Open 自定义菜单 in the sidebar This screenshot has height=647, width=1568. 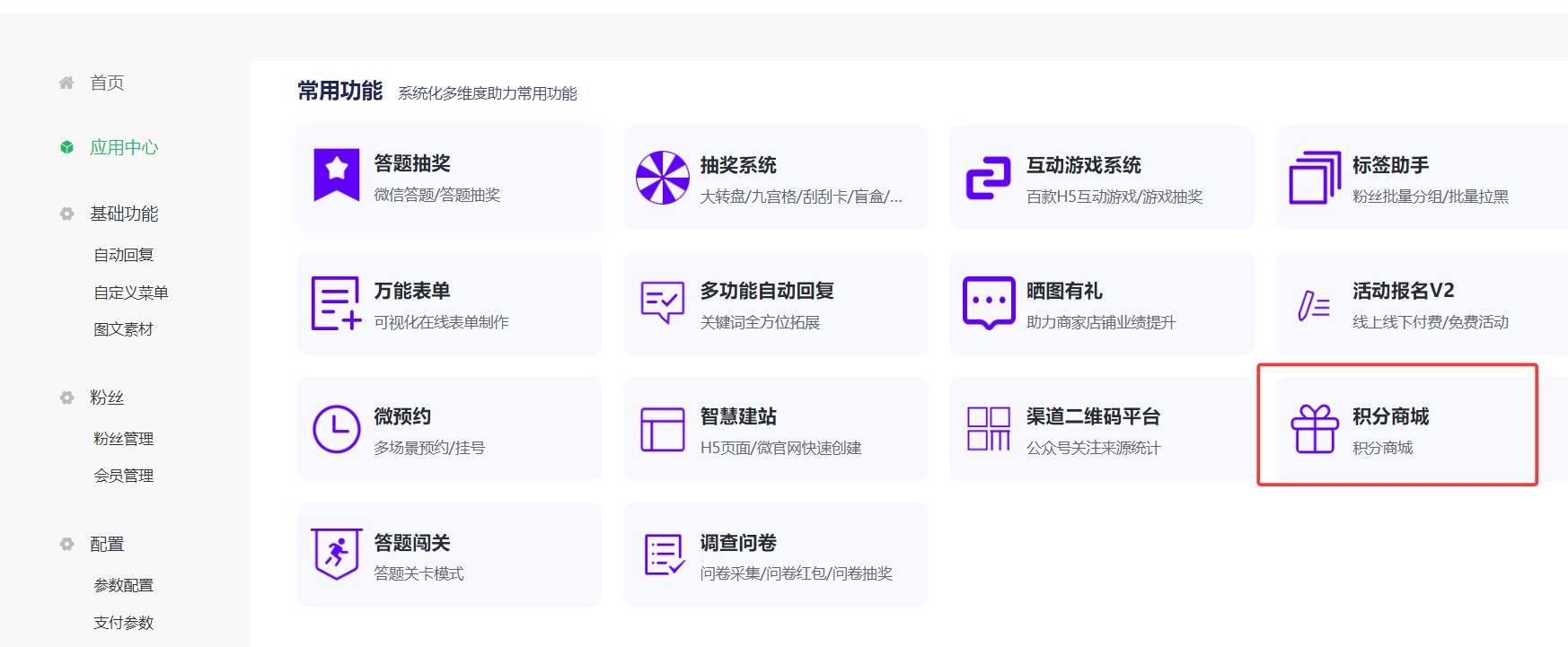(x=131, y=293)
